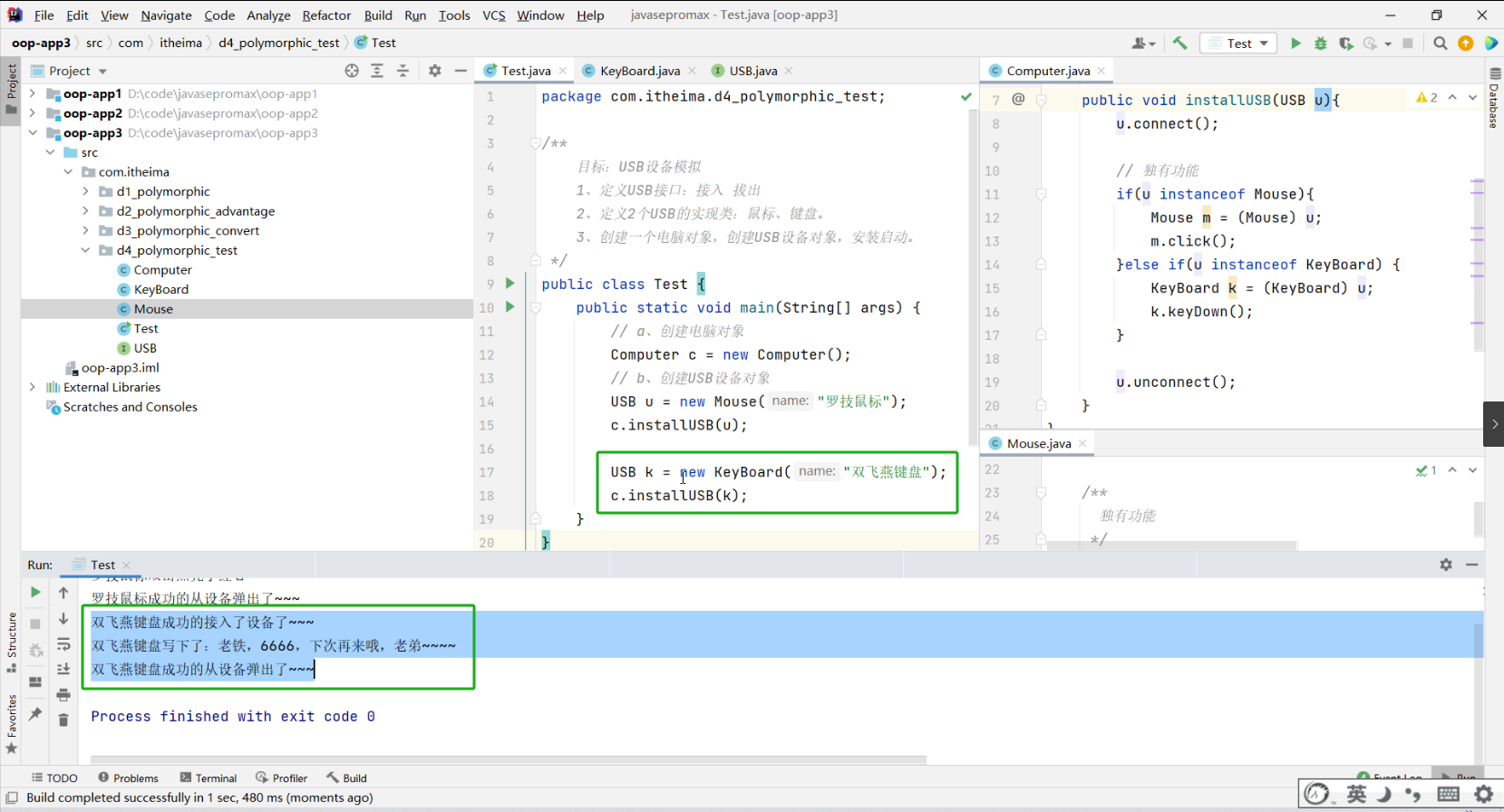Clear all console output trash icon
This screenshot has height=812, width=1504.
[x=63, y=720]
